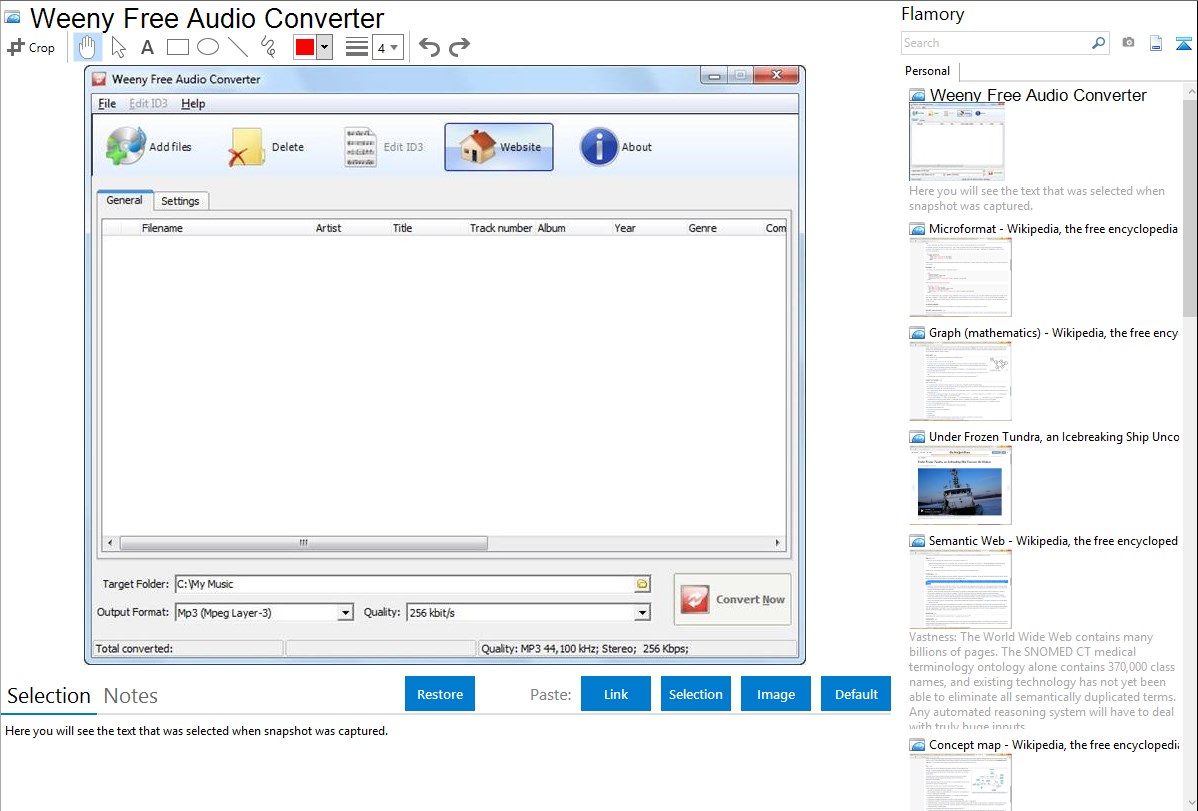Click the Convert Now button
Viewport: 1198px width, 811px height.
(732, 599)
